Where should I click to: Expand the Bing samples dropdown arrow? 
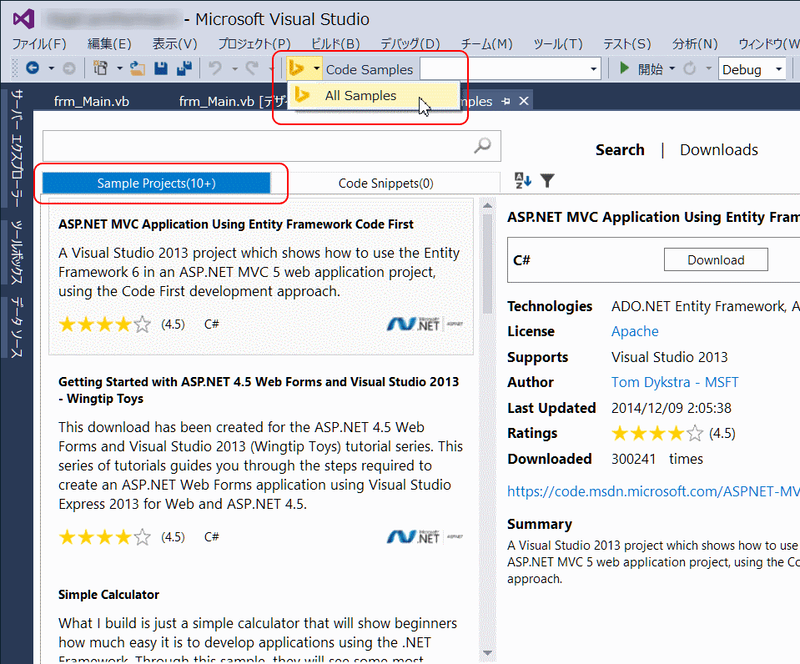point(316,68)
